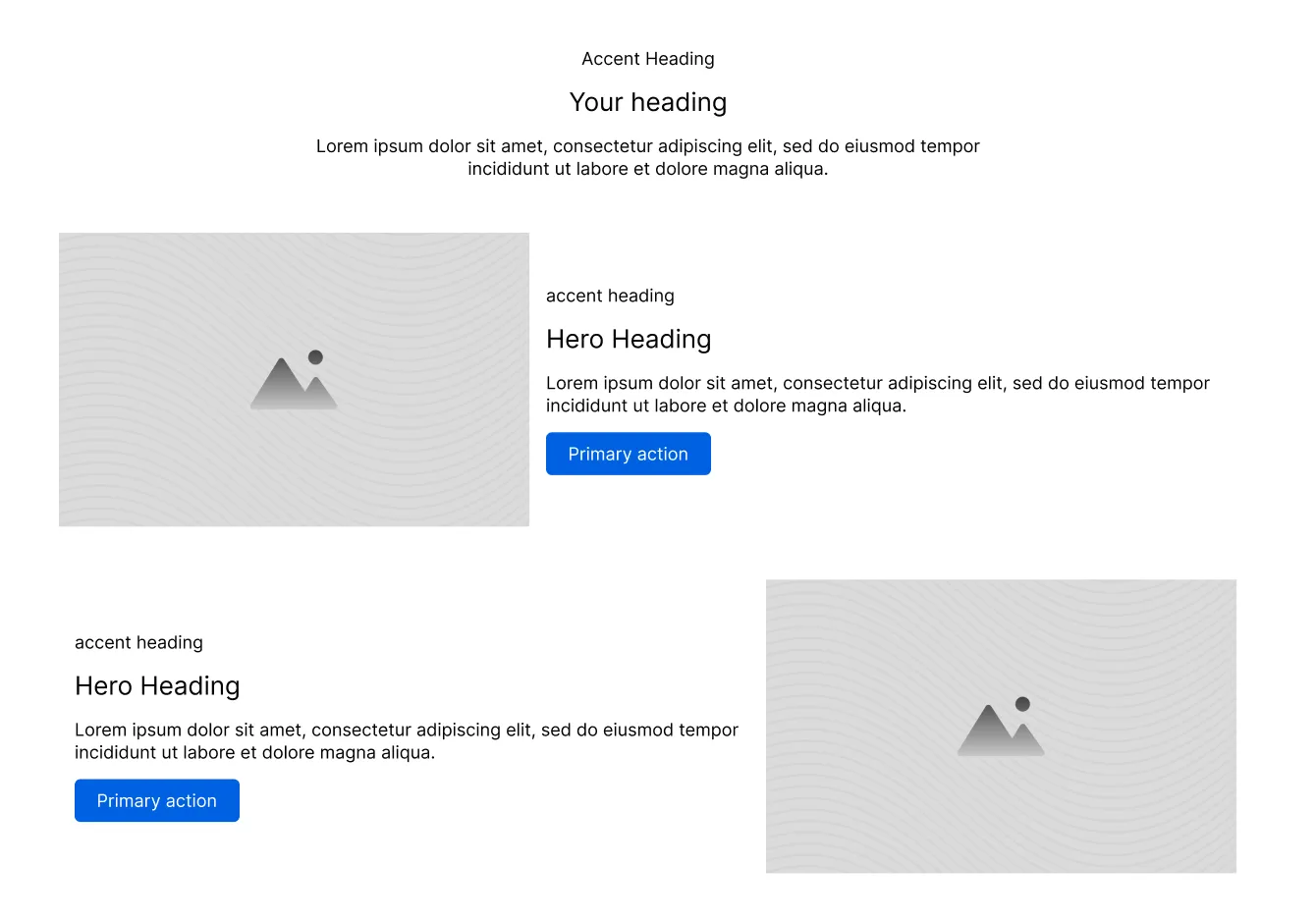The width and height of the screenshot is (1316, 921).
Task: Click the 'Hero Heading' title right of the left image
Action: tap(629, 339)
